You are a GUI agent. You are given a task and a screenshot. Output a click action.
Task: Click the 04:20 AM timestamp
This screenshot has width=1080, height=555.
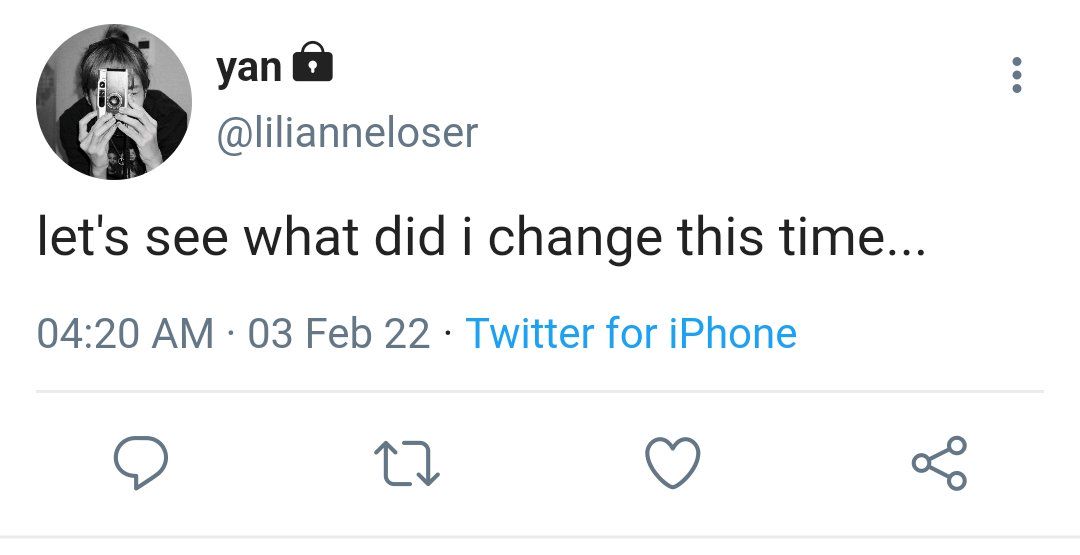(125, 334)
